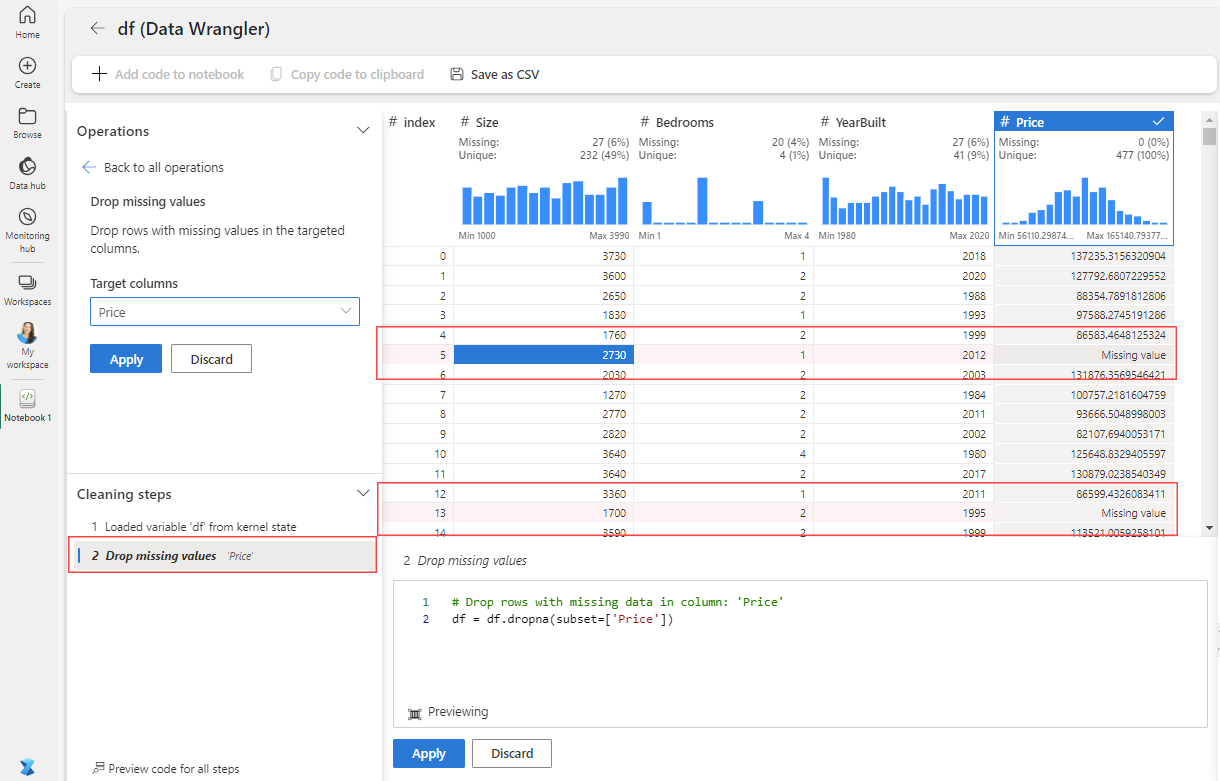The height and width of the screenshot is (781, 1220).
Task: Click Back to all operations
Action: click(x=153, y=167)
